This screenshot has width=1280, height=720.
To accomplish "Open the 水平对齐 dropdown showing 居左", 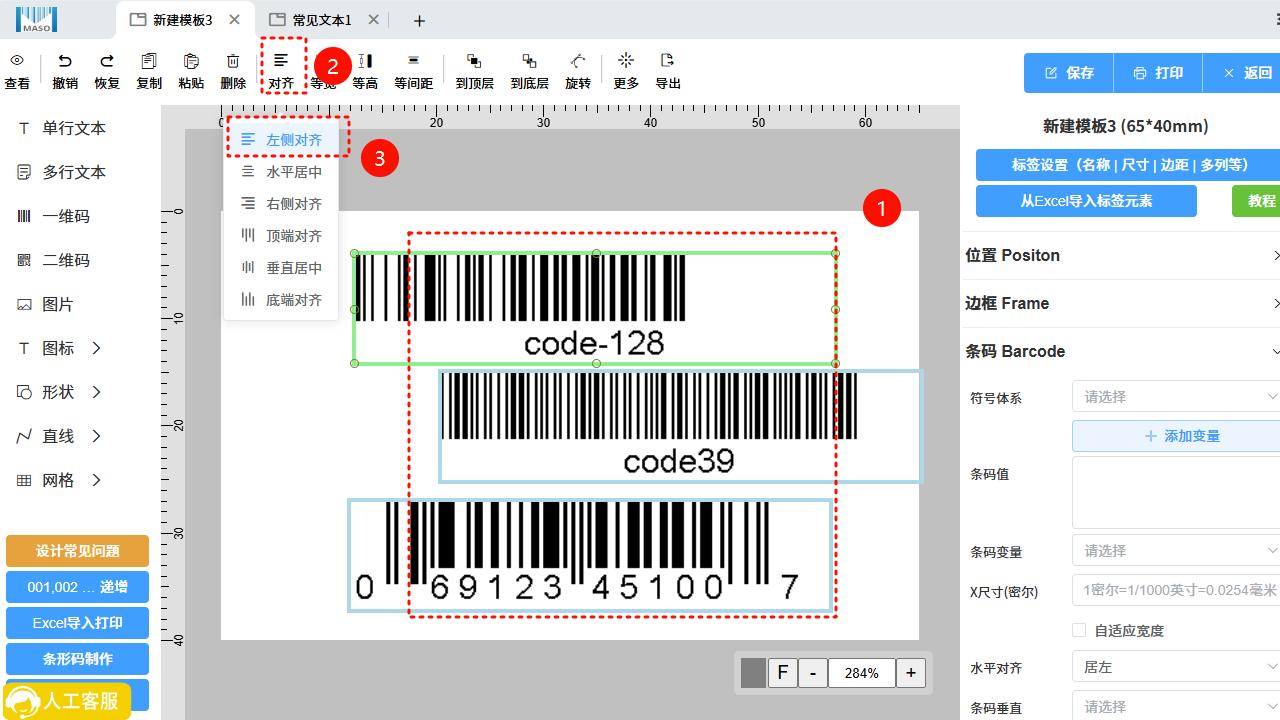I will [x=1176, y=667].
